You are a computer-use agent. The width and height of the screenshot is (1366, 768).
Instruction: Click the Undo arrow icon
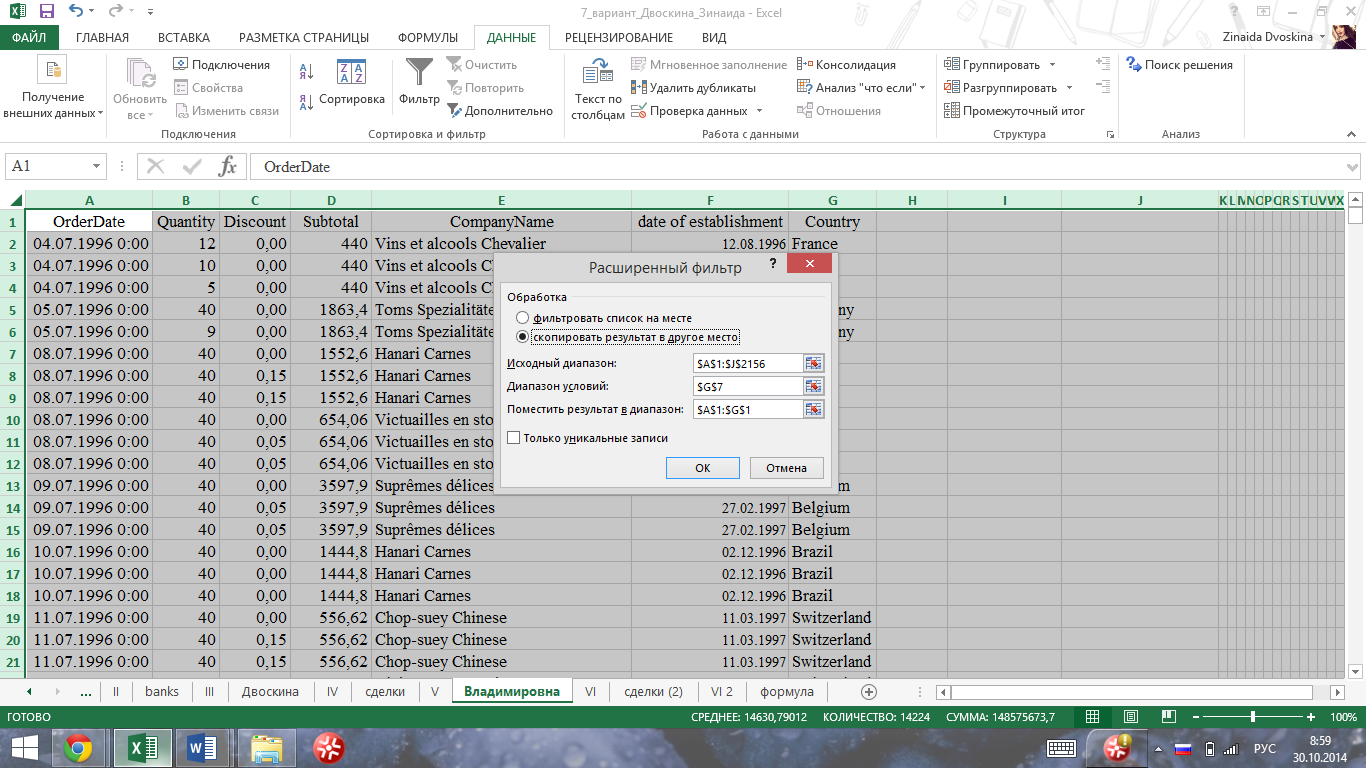tap(78, 12)
